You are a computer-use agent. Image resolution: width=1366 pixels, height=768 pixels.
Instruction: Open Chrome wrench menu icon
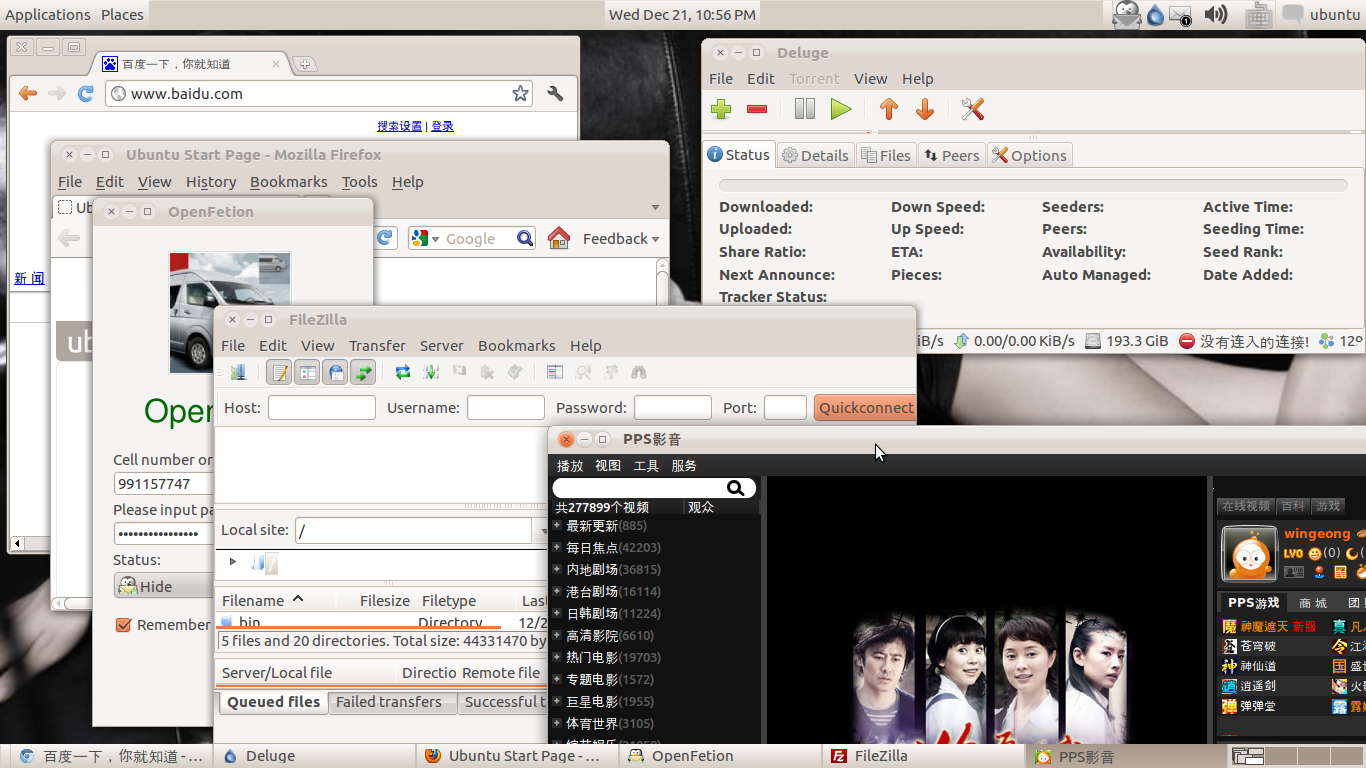(556, 93)
